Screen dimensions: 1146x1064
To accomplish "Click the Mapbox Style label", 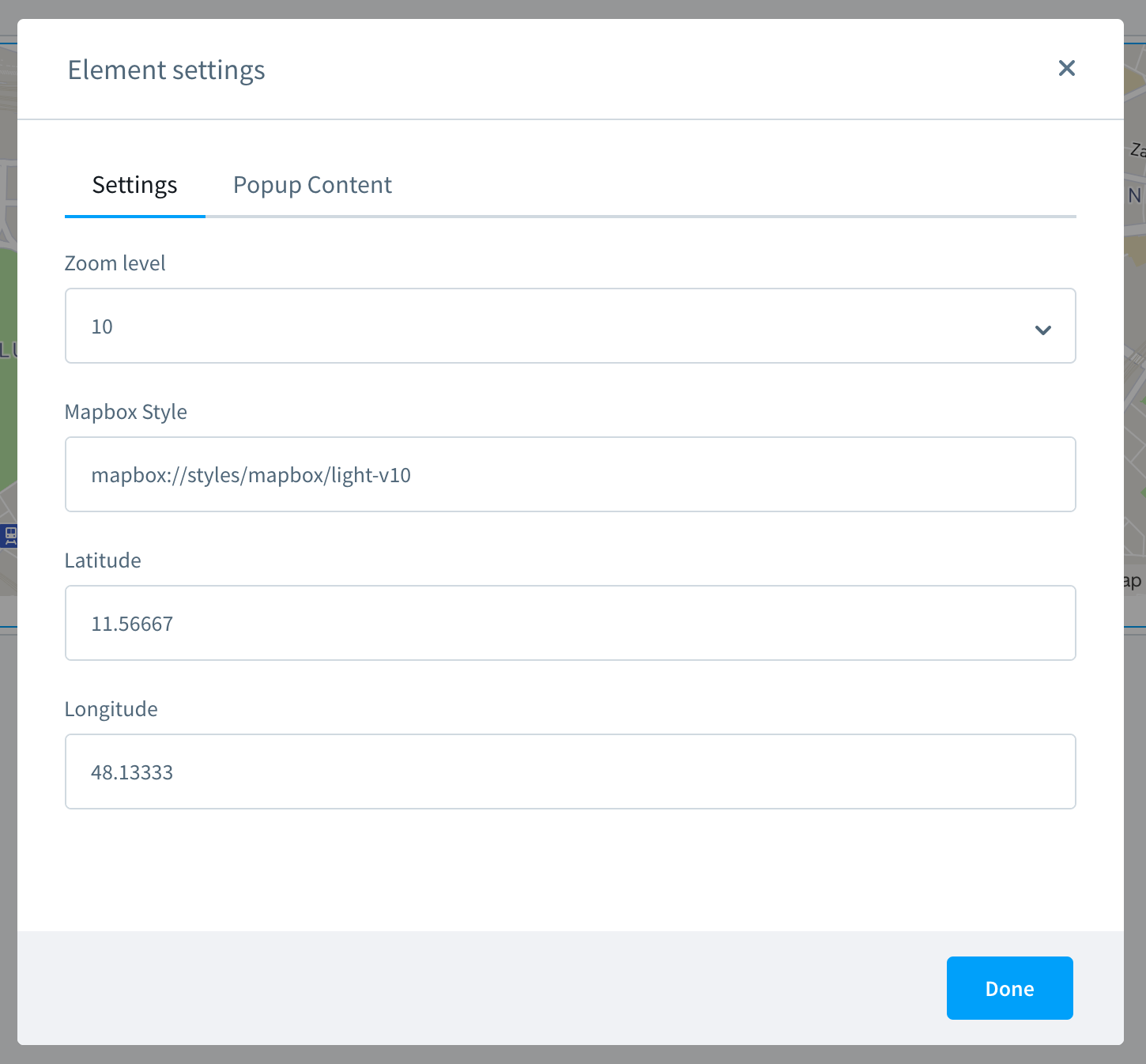I will 126,412.
